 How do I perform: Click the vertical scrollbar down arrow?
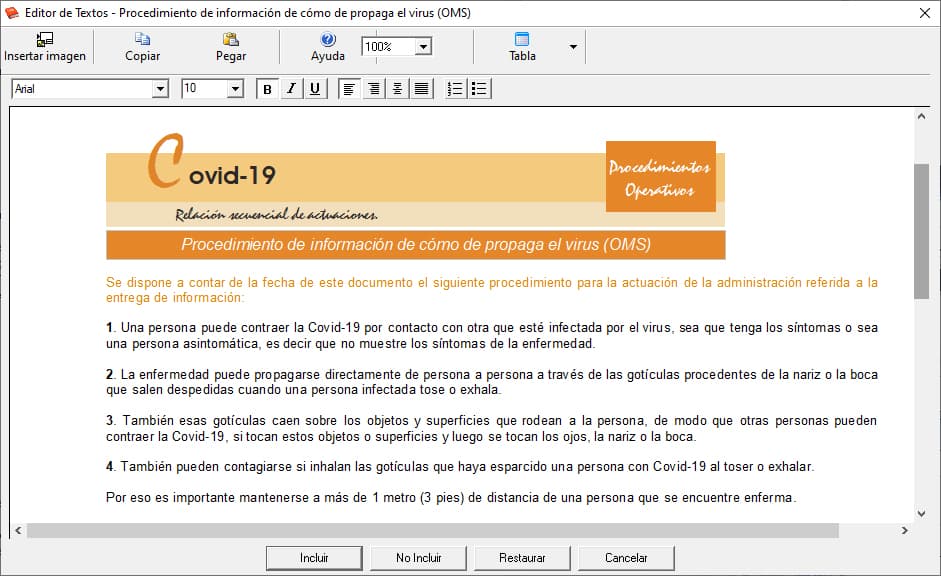click(921, 514)
